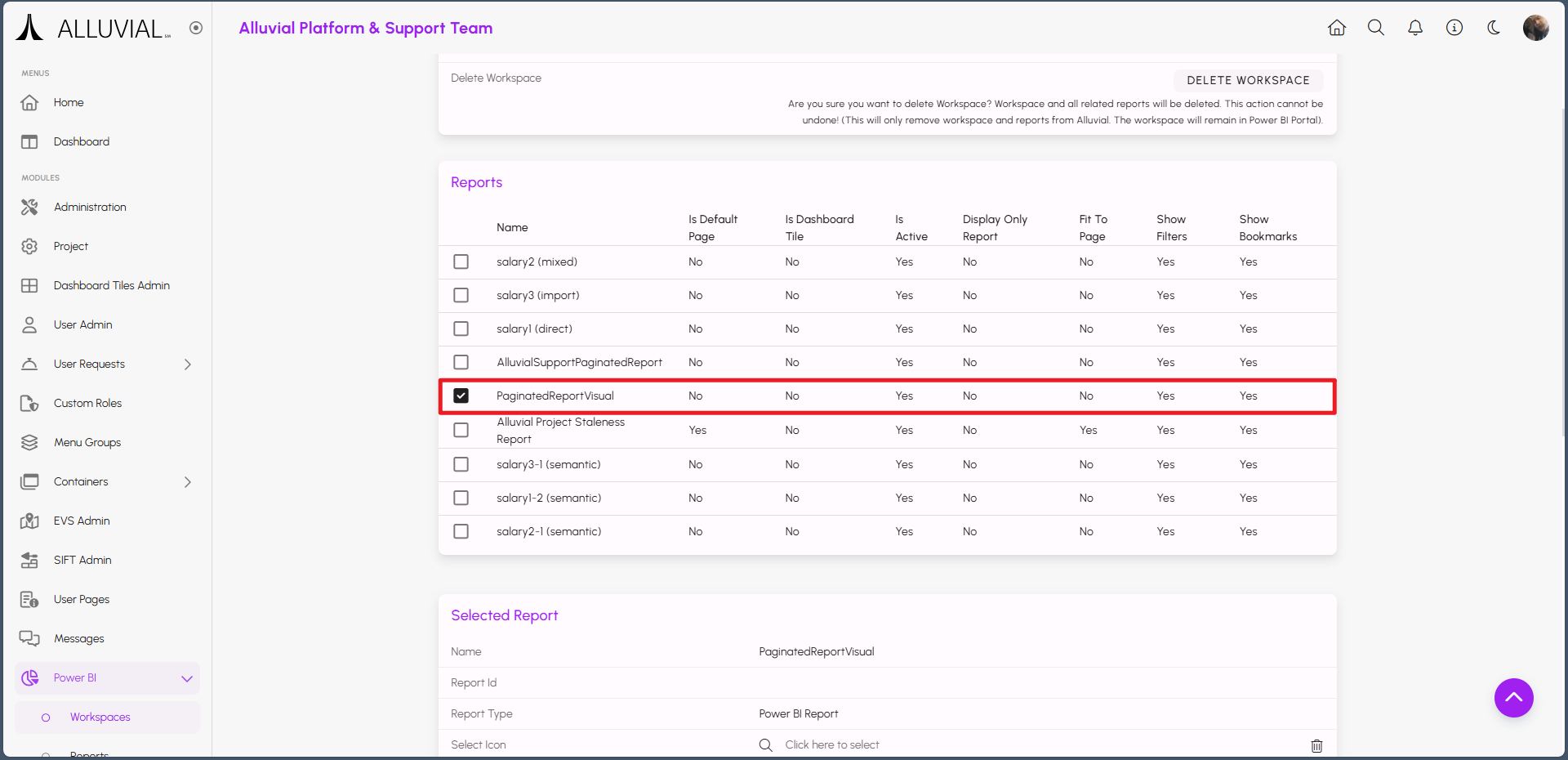
Task: Open Administration module in sidebar
Action: (x=90, y=208)
